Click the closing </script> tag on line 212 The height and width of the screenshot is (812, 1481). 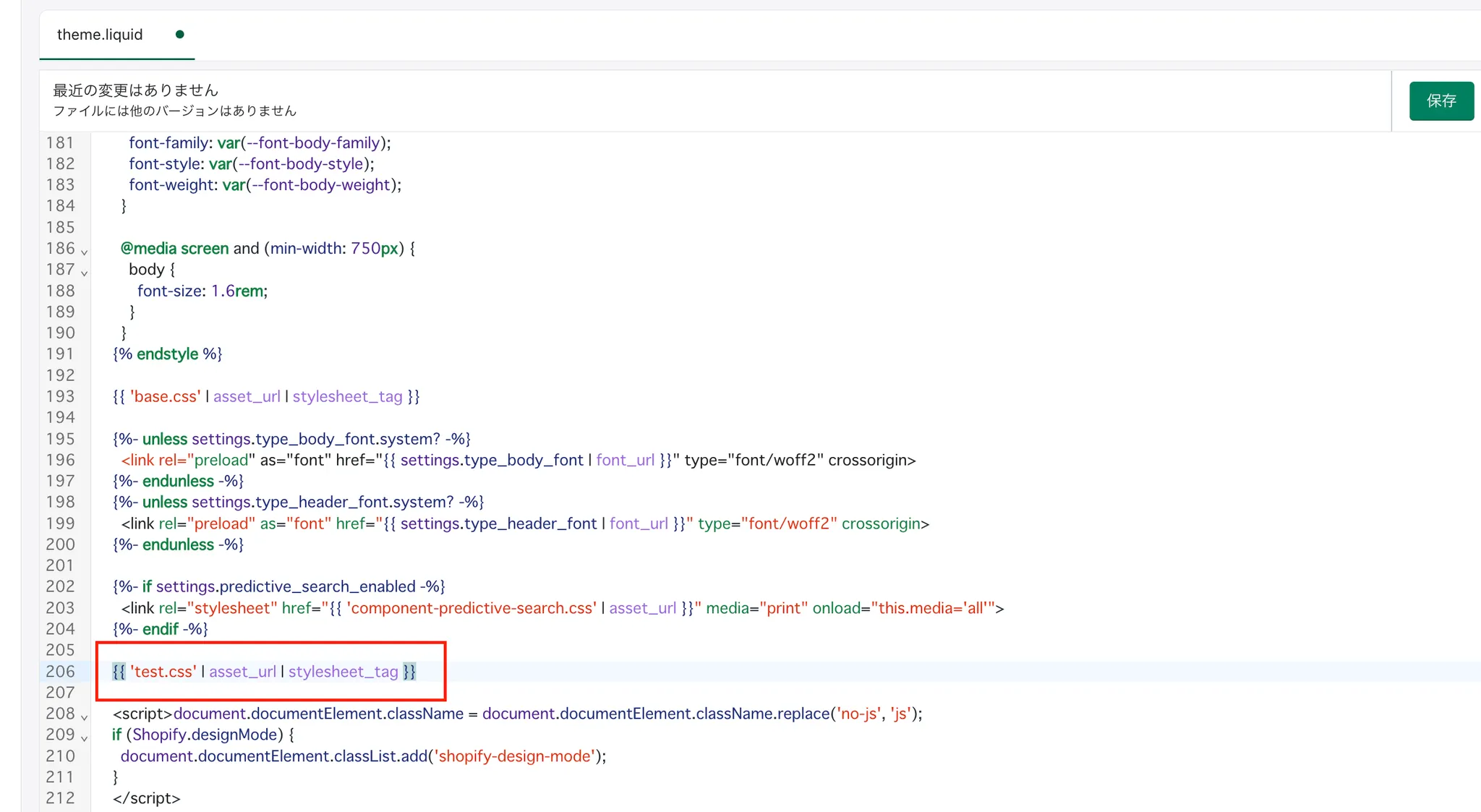pyautogui.click(x=146, y=798)
